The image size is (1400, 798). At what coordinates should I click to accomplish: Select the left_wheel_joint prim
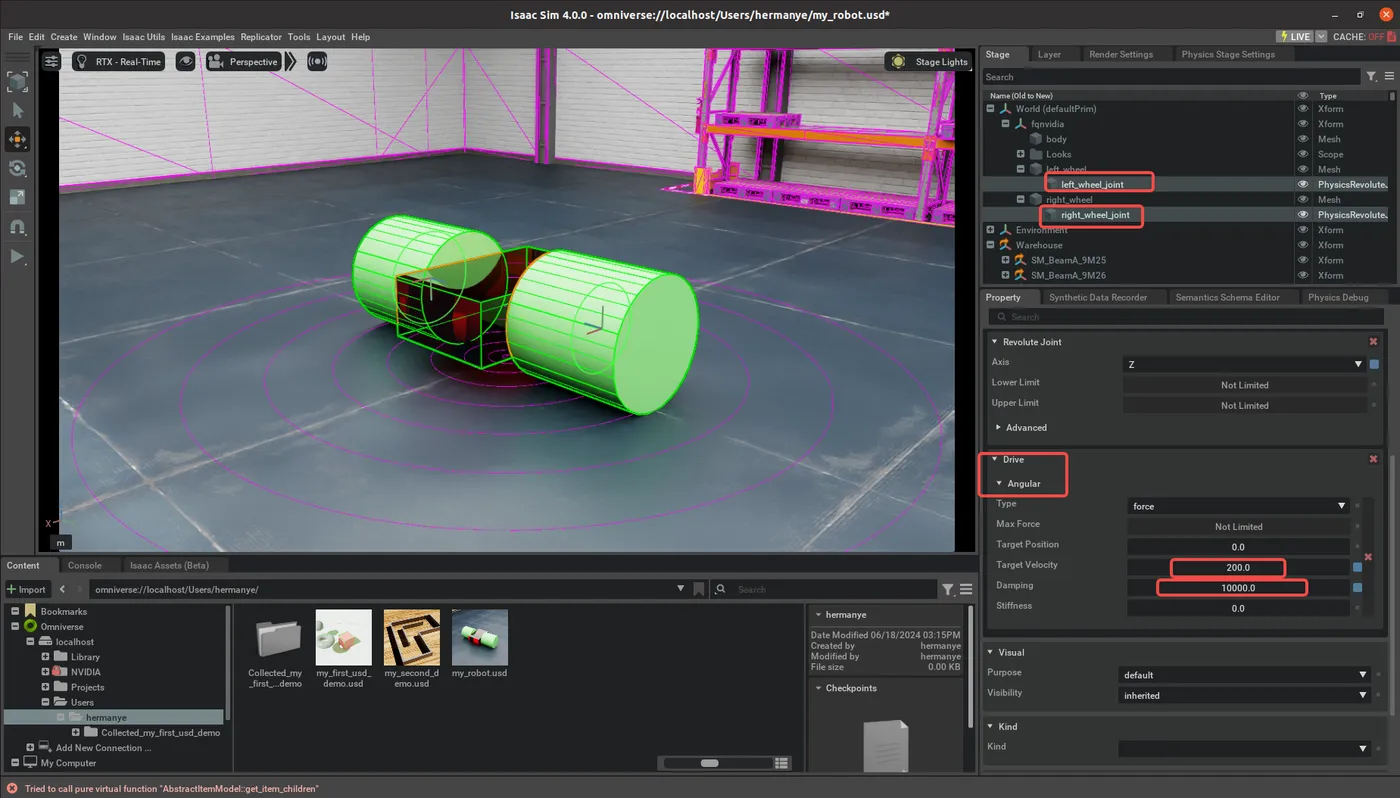pyautogui.click(x=1092, y=184)
